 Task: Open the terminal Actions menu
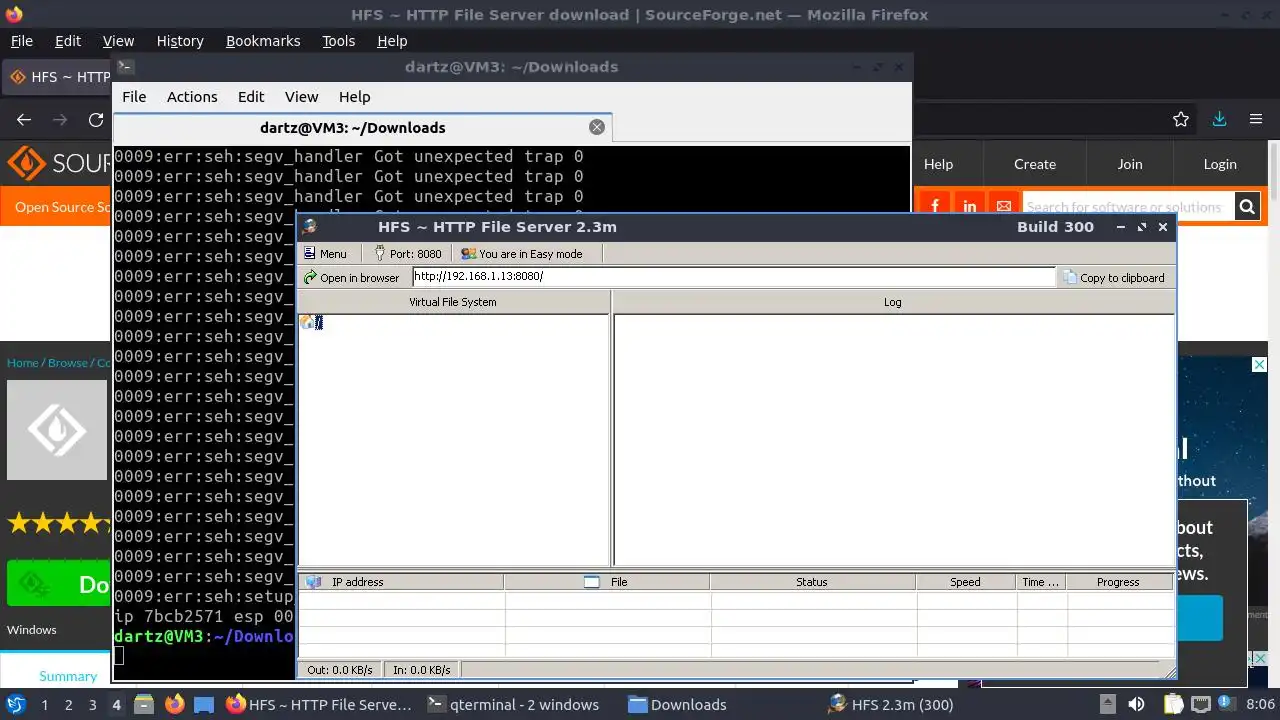192,97
